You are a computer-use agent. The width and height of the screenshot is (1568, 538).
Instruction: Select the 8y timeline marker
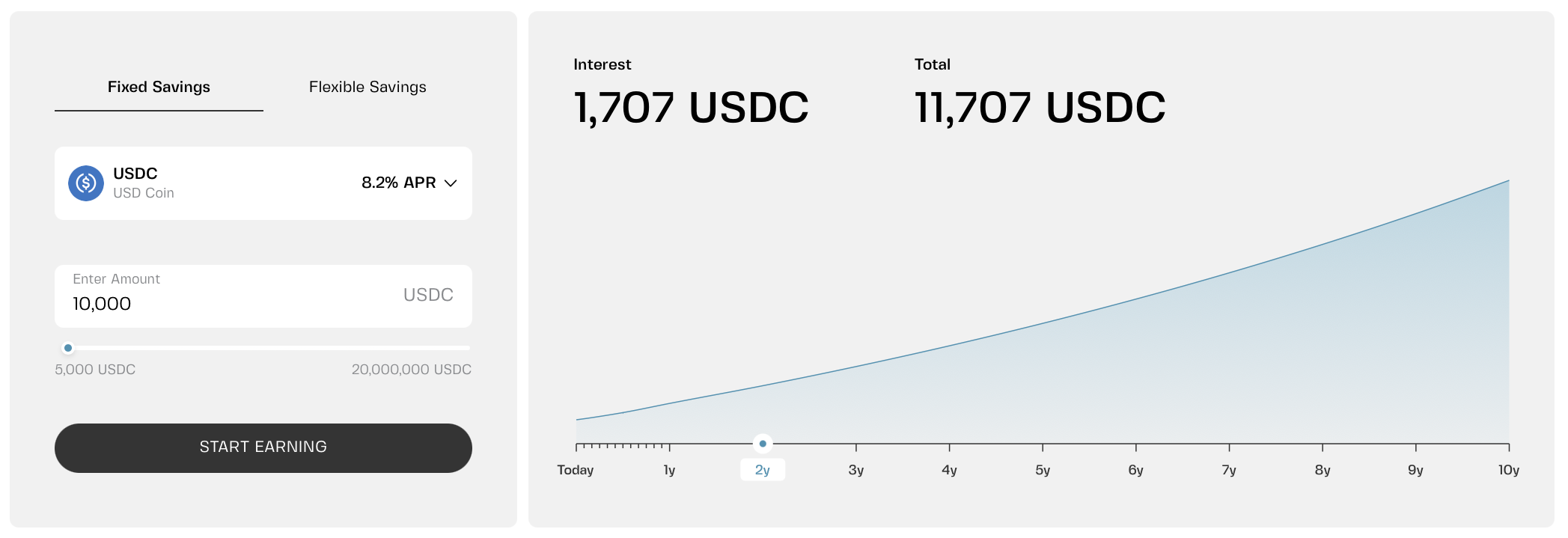pyautogui.click(x=1323, y=469)
